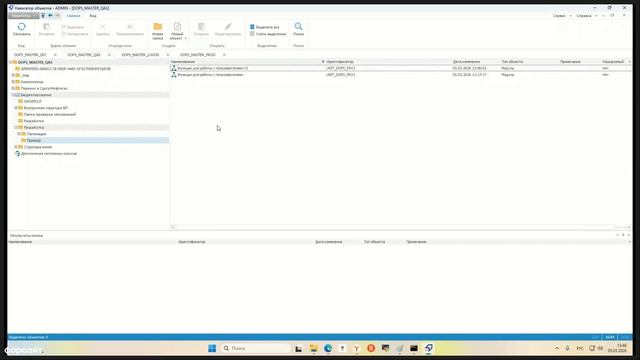Image resolution: width=640 pixels, height=360 pixels.
Task: Click the Переименовать rename icon
Action: 130,27
